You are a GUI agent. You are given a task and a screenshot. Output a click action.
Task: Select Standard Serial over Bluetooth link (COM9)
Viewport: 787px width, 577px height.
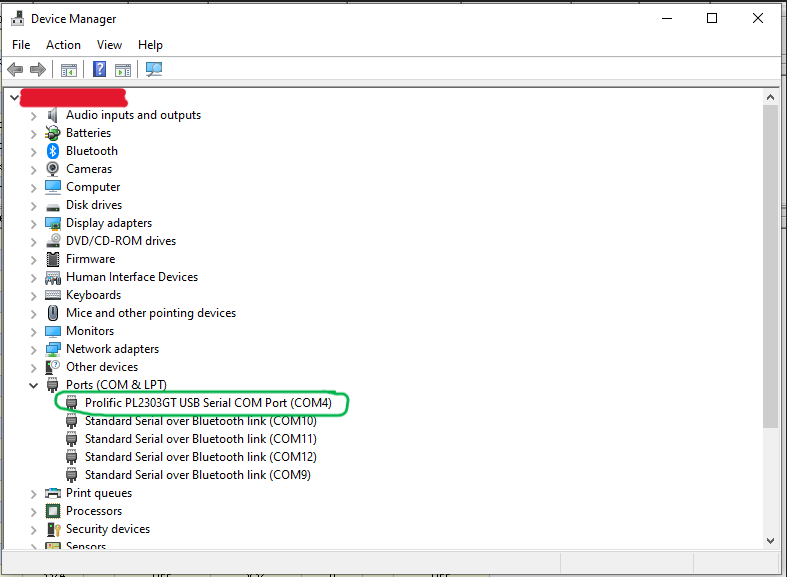[198, 475]
